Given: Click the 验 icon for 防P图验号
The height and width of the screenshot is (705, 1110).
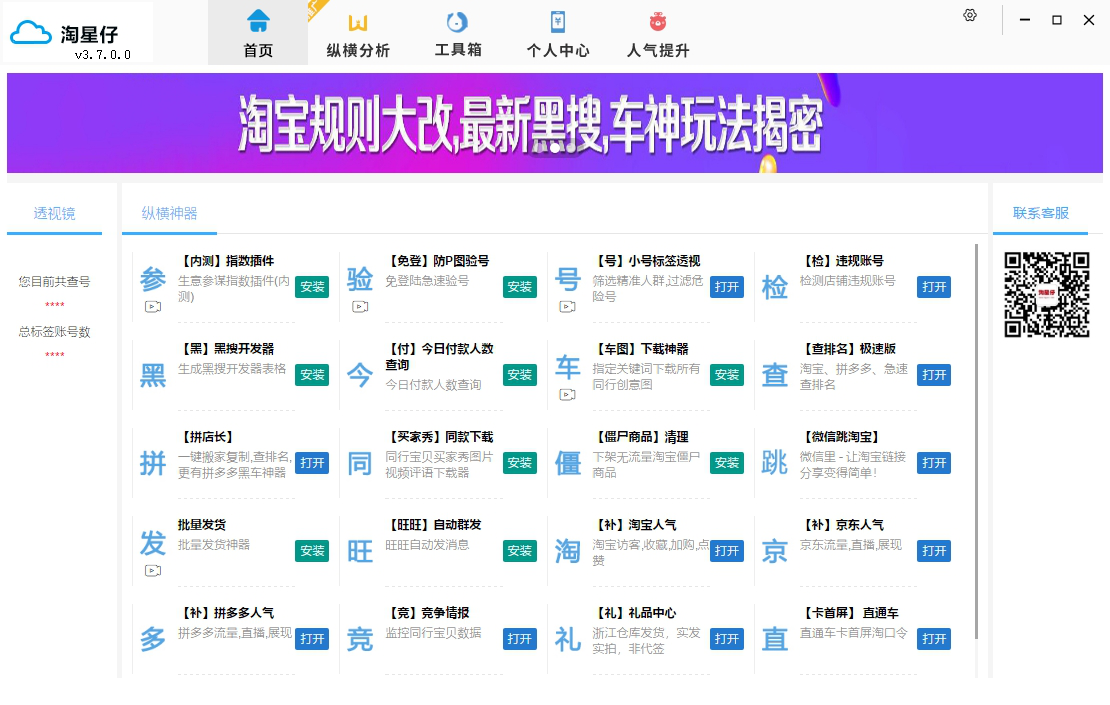Looking at the screenshot, I should tap(360, 280).
